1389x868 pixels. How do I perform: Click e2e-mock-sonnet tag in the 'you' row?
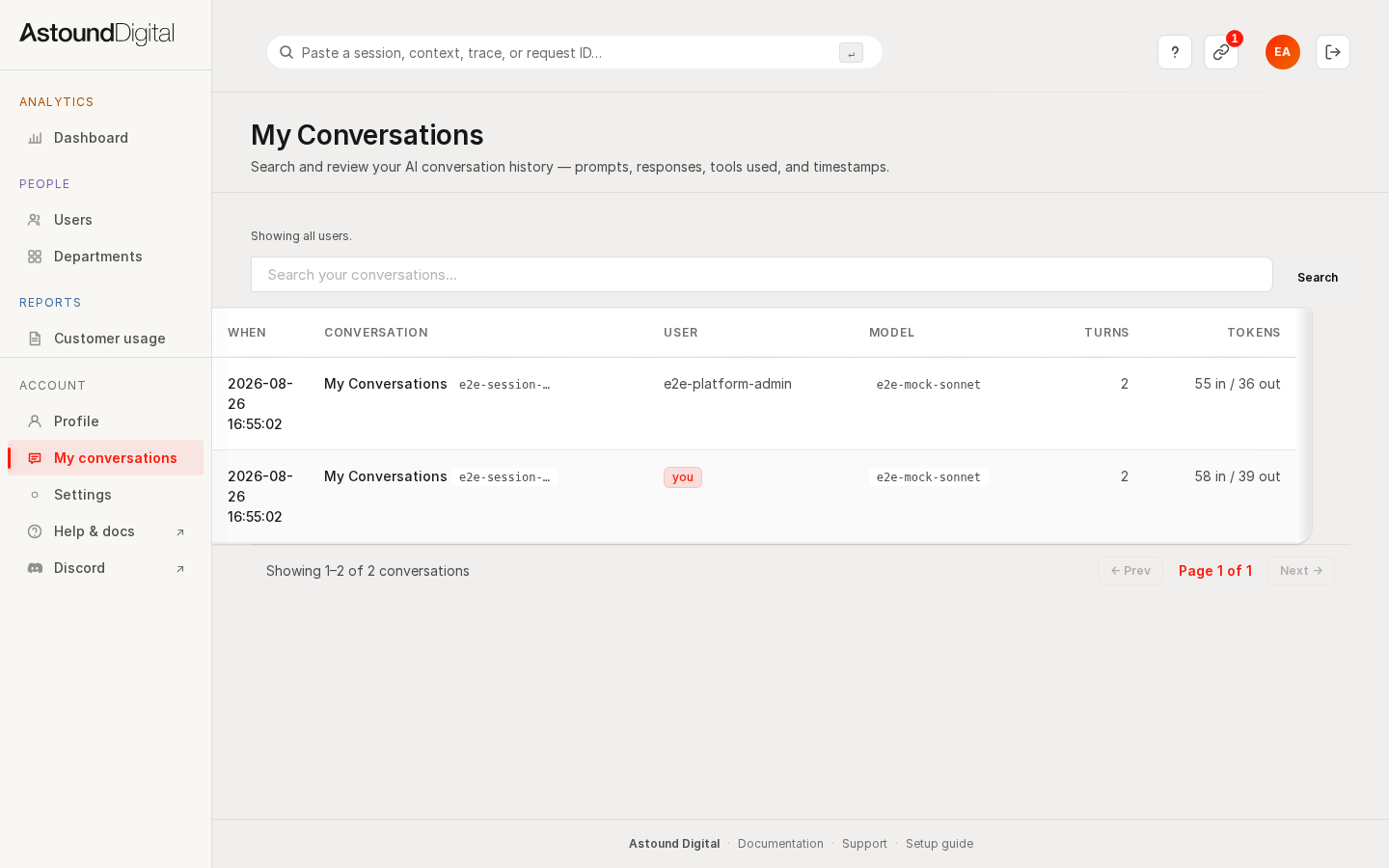(929, 477)
